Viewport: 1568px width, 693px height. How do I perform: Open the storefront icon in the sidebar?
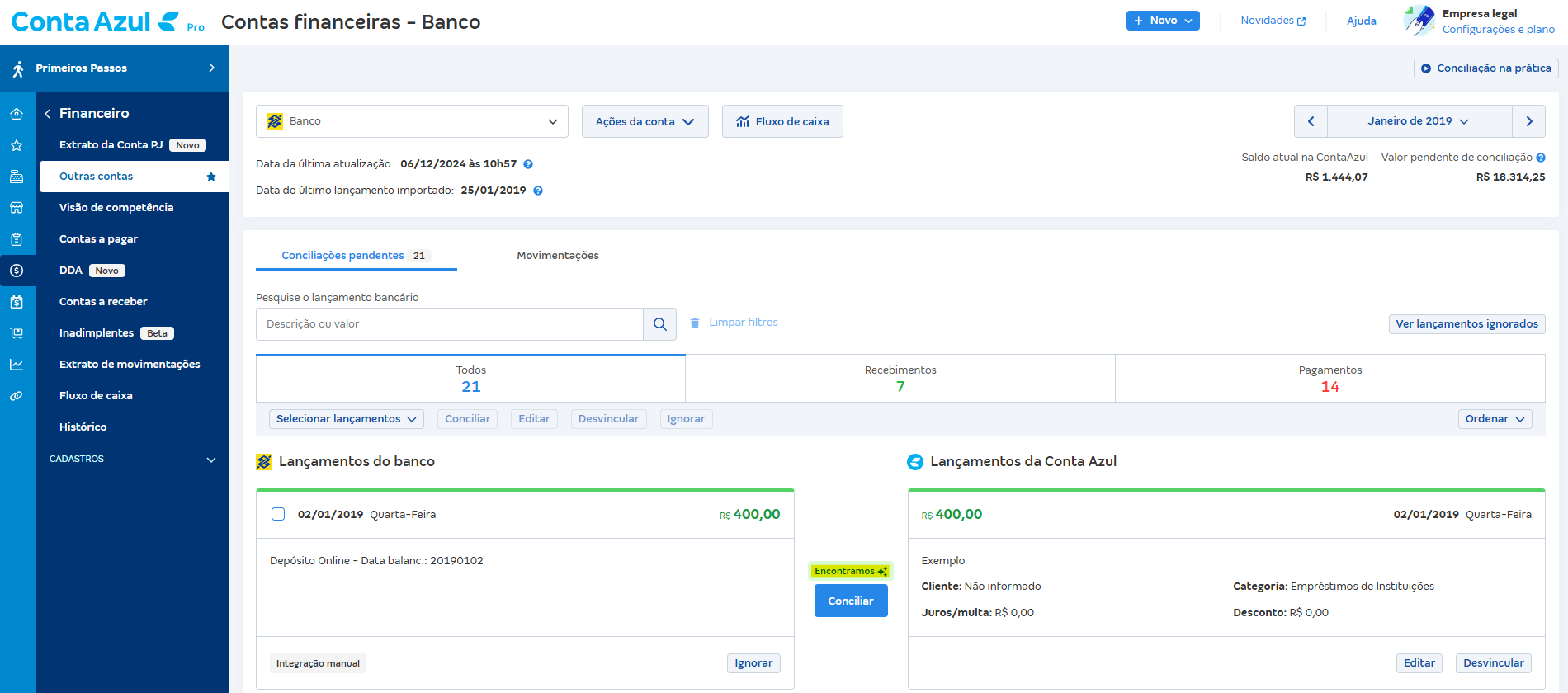tap(17, 208)
